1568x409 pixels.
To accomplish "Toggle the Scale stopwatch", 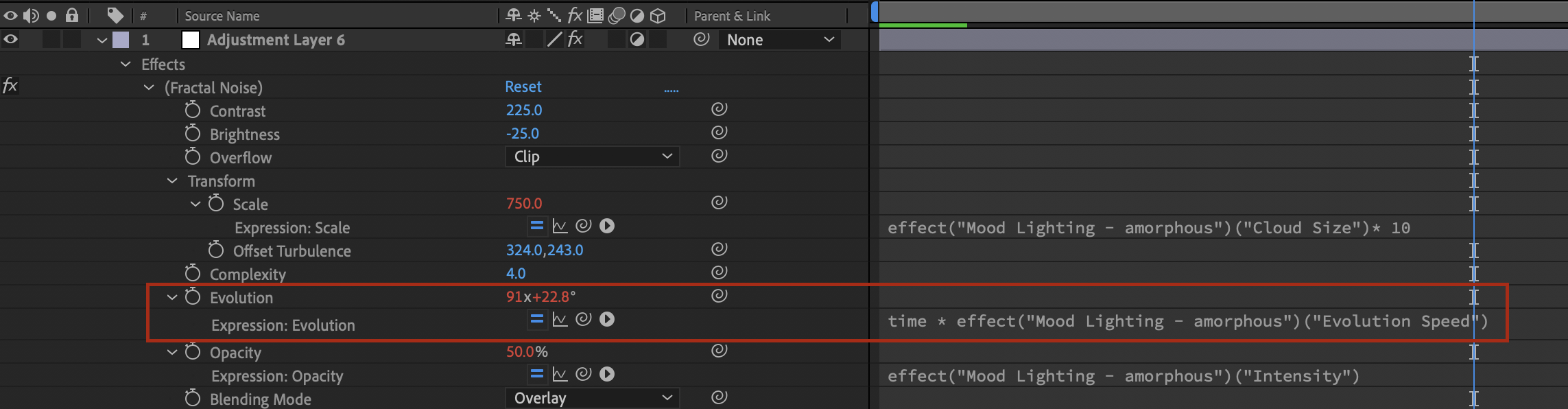I will pos(216,203).
